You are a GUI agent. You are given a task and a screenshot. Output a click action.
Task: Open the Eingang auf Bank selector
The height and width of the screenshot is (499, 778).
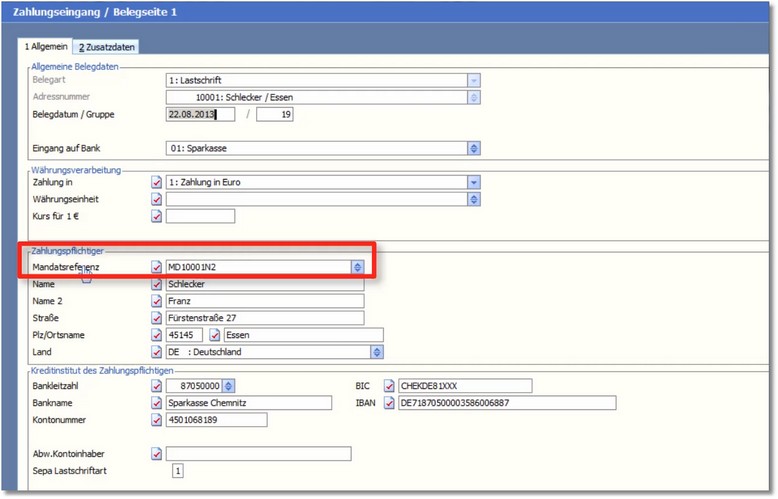pos(474,148)
